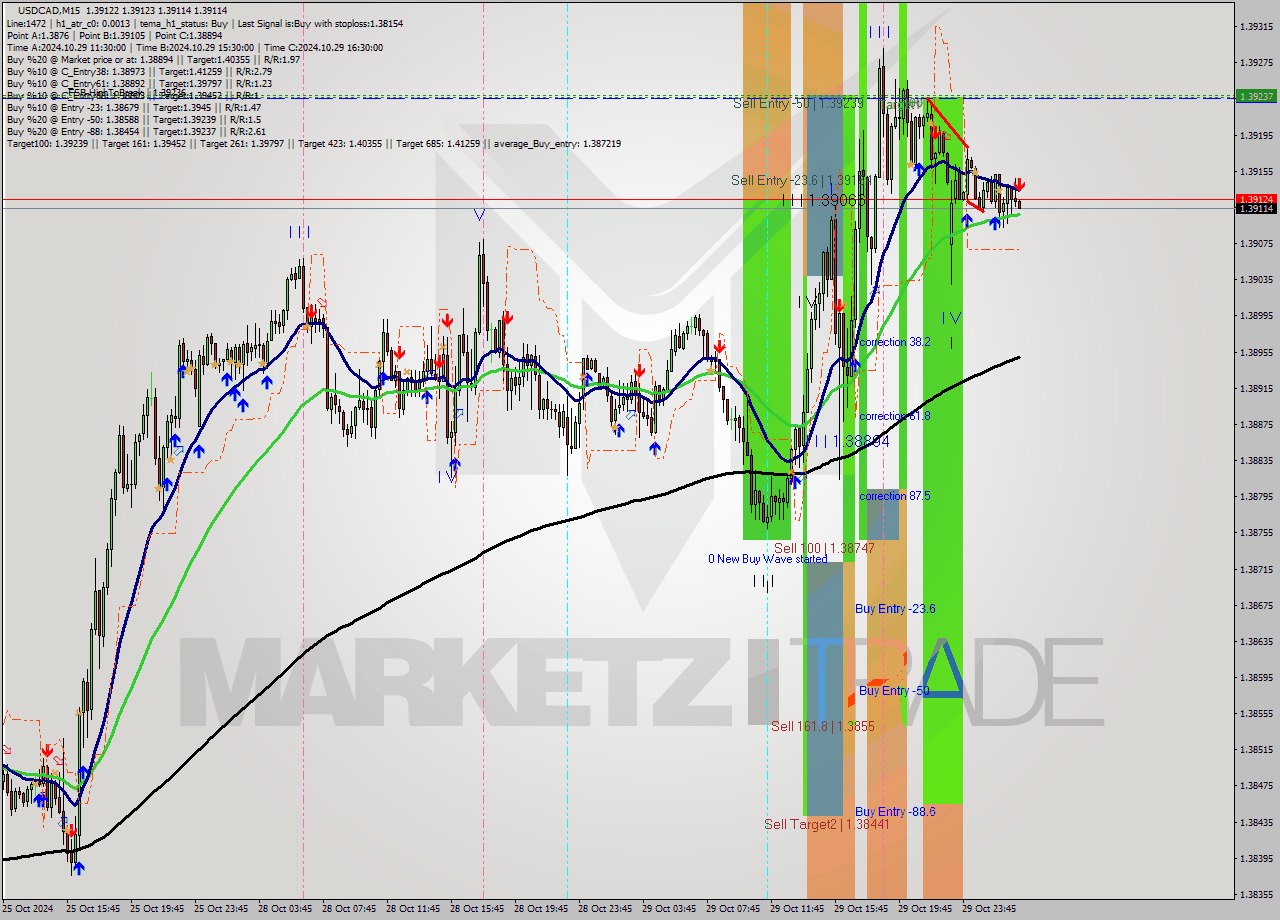The height and width of the screenshot is (920, 1280).
Task: Click the 1.39155 price axis value
Action: click(x=1257, y=171)
